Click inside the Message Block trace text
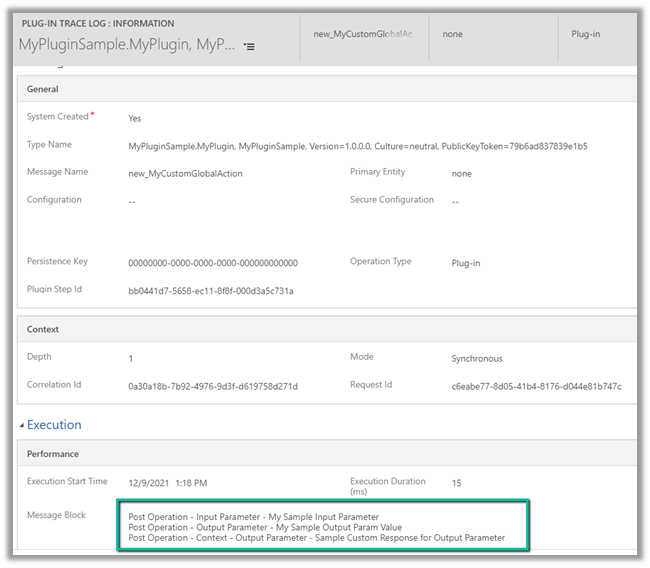 click(x=316, y=527)
